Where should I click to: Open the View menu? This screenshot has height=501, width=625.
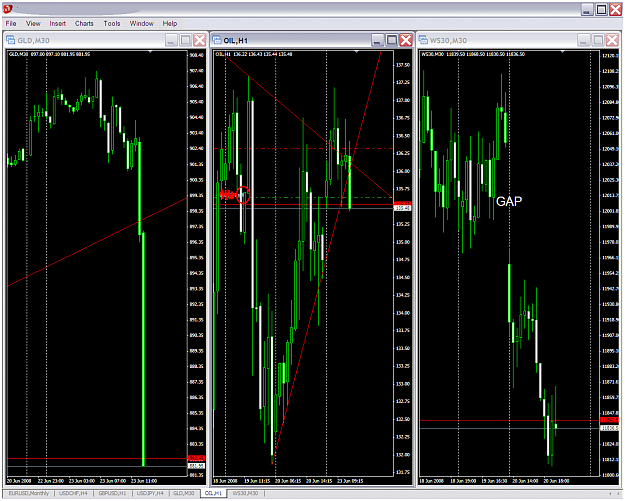(33, 24)
